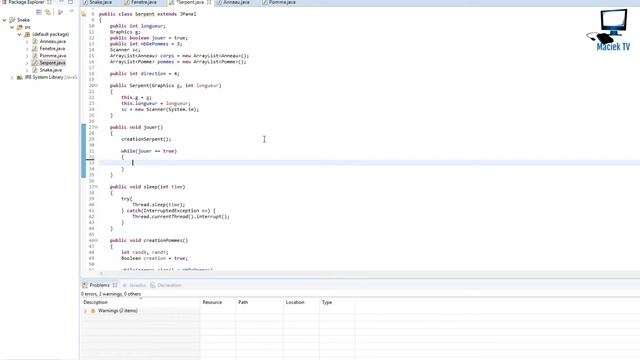Collapse the src folder node
The image size is (640, 360).
click(x=12, y=27)
